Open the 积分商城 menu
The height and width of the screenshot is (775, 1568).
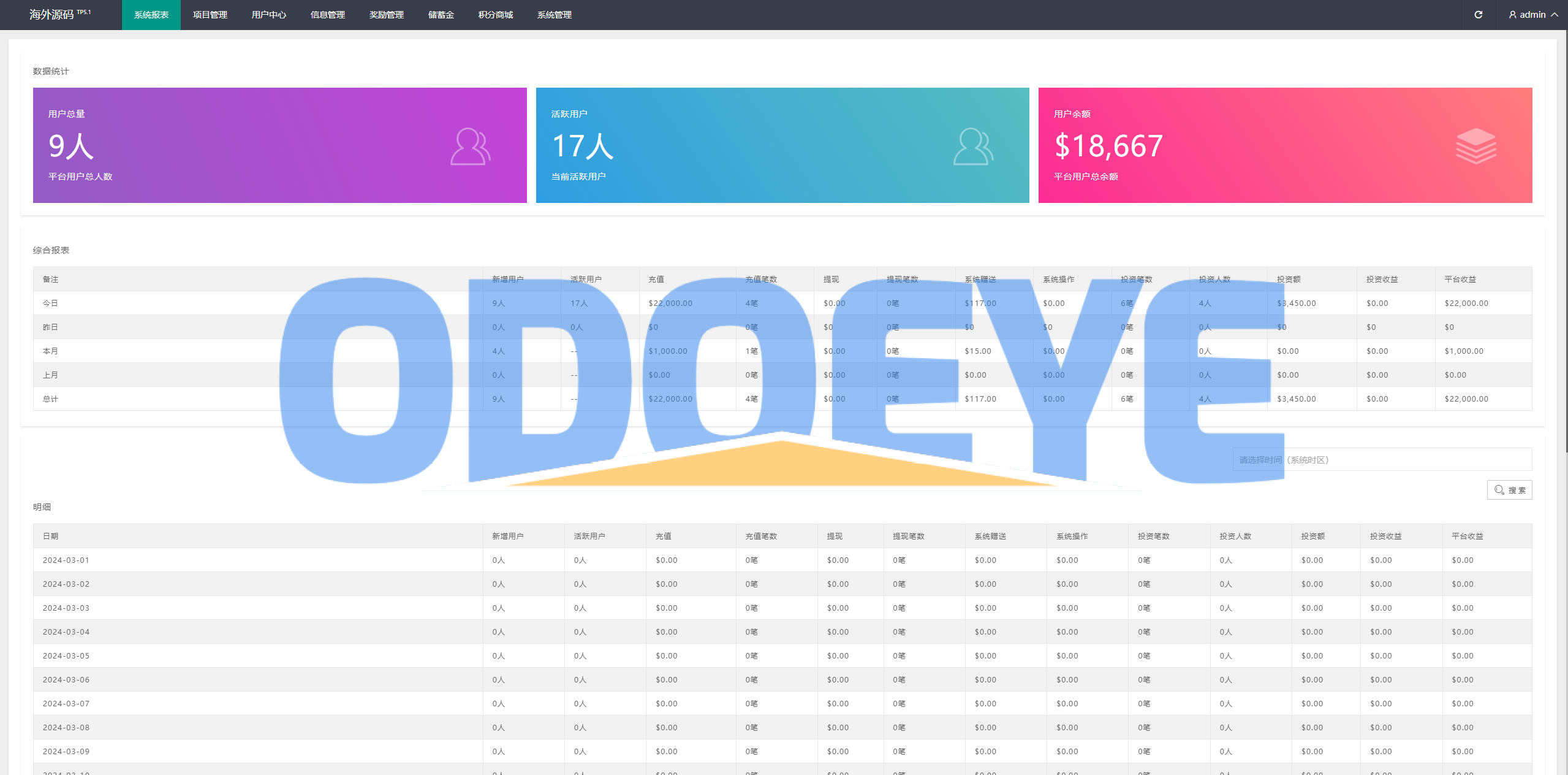pyautogui.click(x=496, y=15)
